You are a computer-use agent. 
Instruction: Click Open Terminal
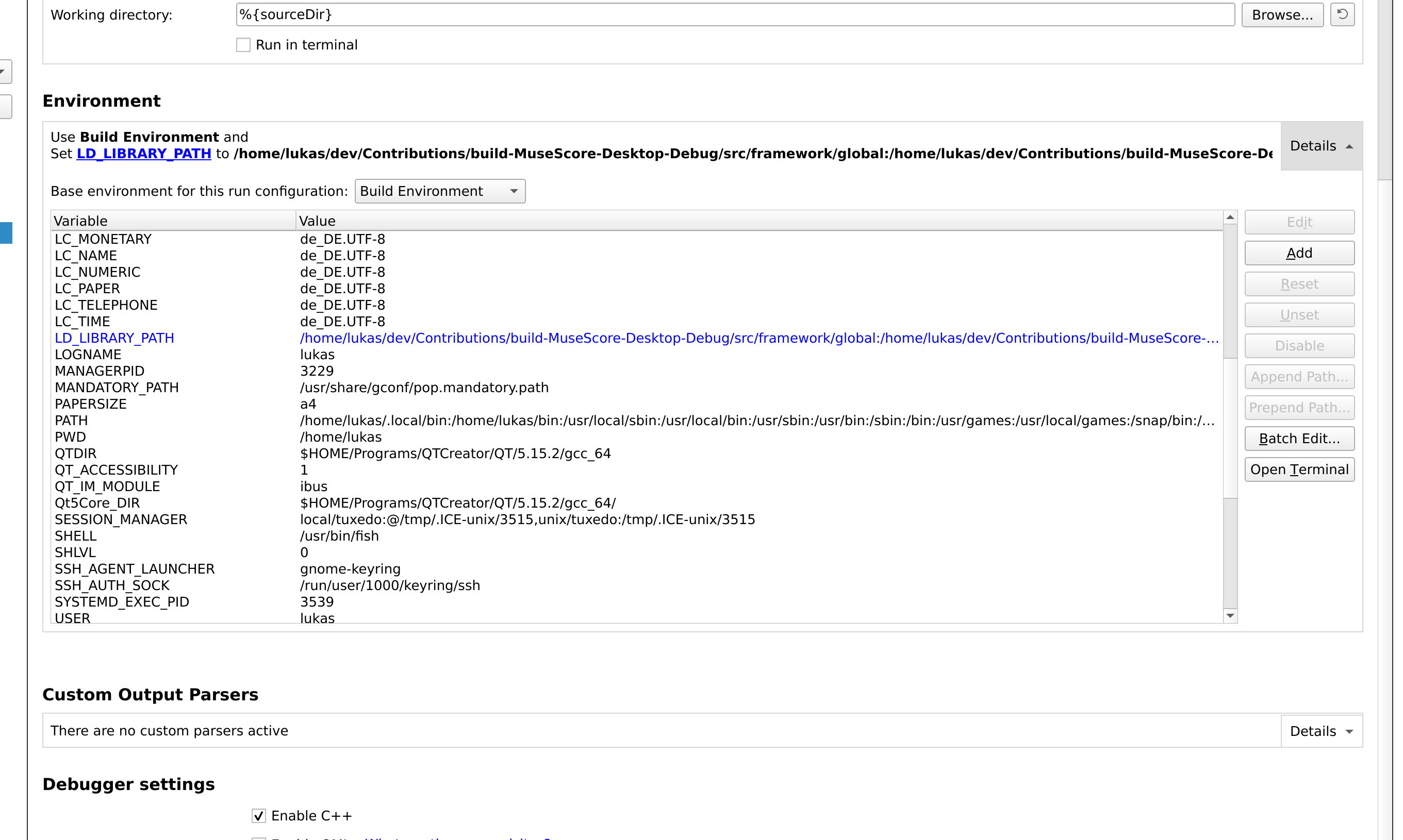coord(1299,469)
